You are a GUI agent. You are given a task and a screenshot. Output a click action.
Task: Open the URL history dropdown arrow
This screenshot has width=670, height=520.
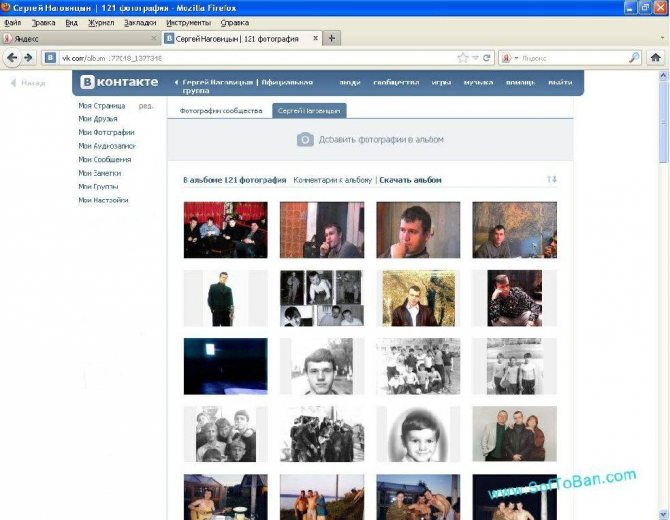475,58
